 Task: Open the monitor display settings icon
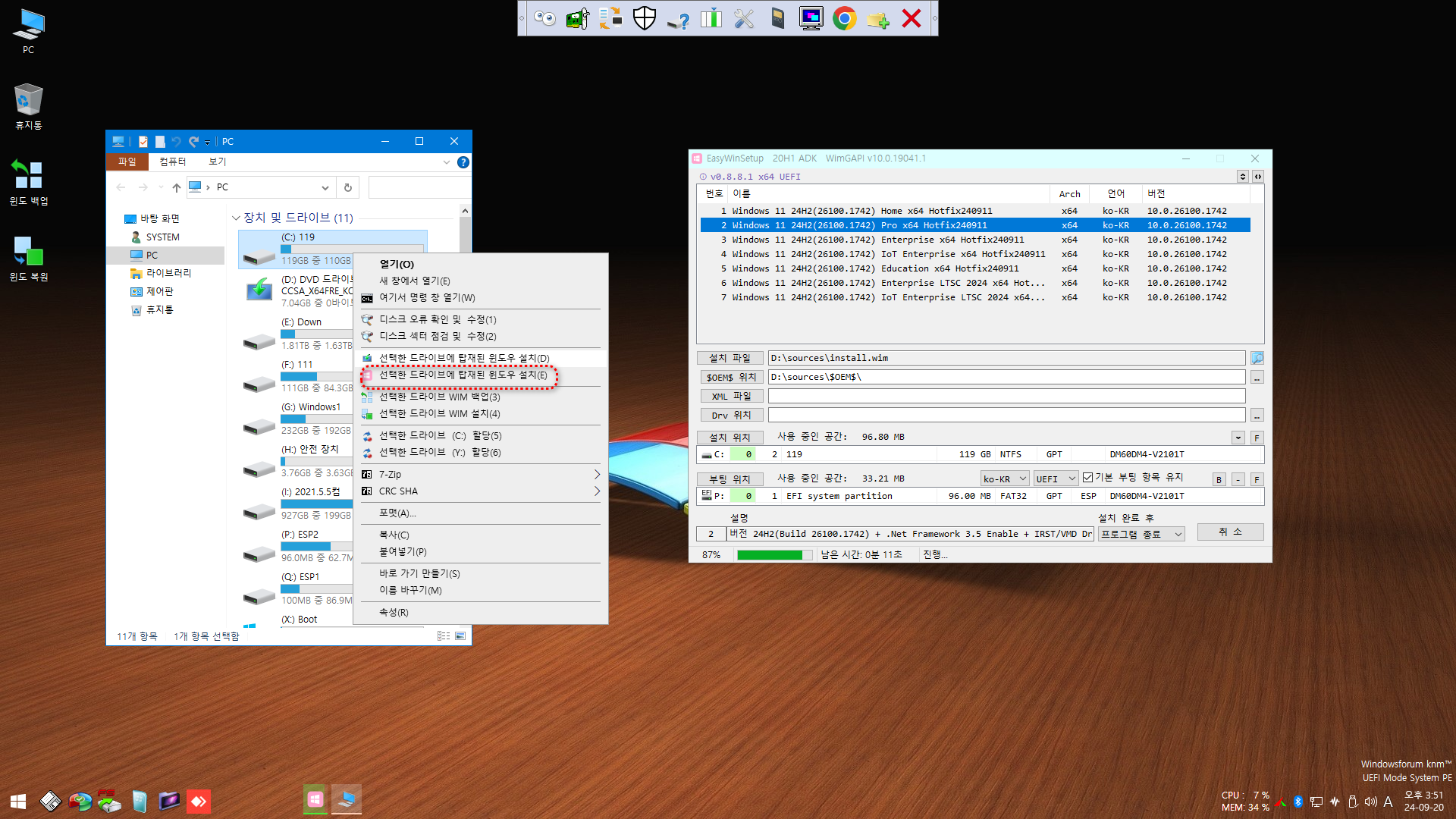[x=811, y=18]
